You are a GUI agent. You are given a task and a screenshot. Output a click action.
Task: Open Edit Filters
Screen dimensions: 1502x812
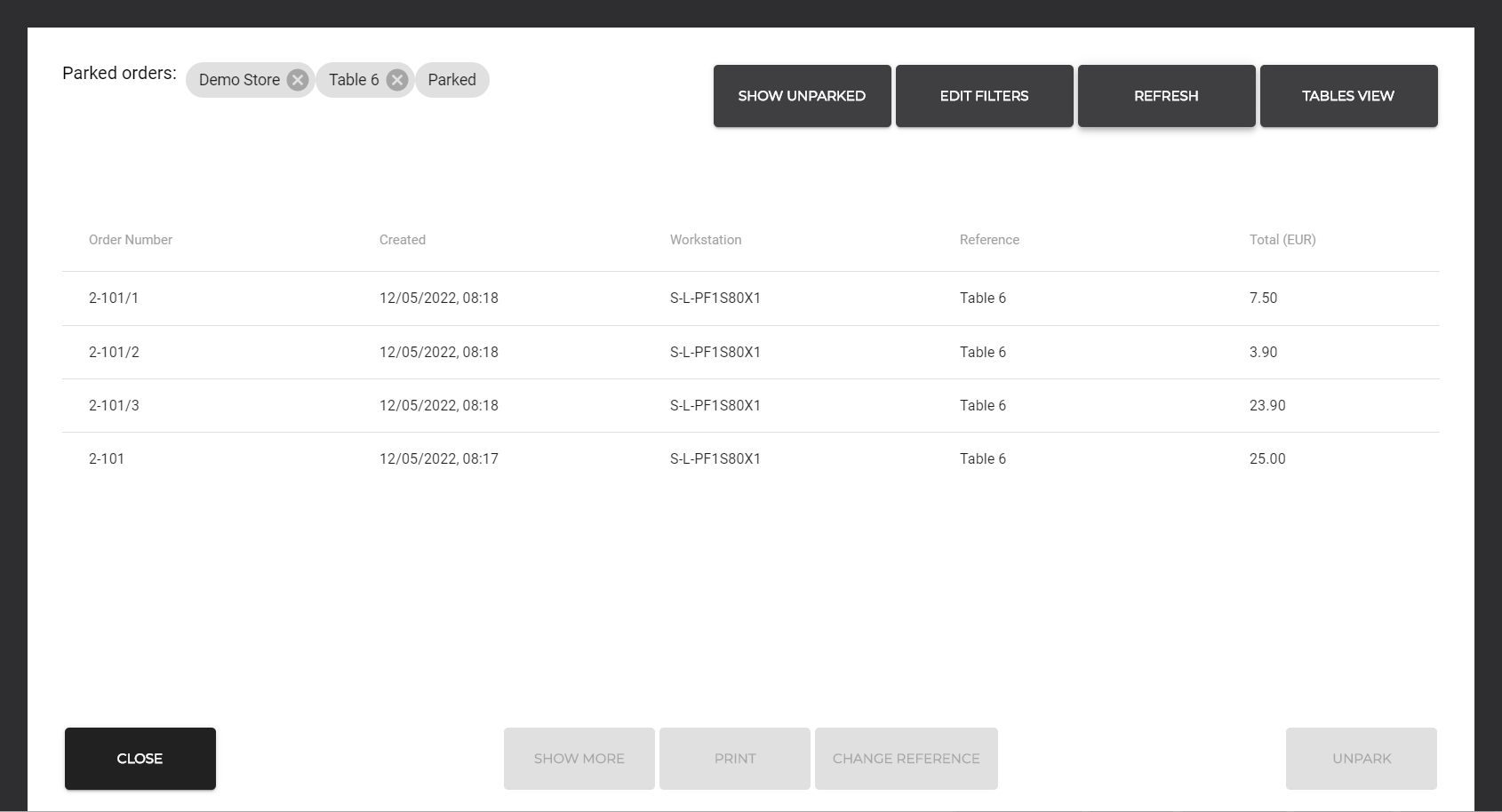click(x=984, y=96)
